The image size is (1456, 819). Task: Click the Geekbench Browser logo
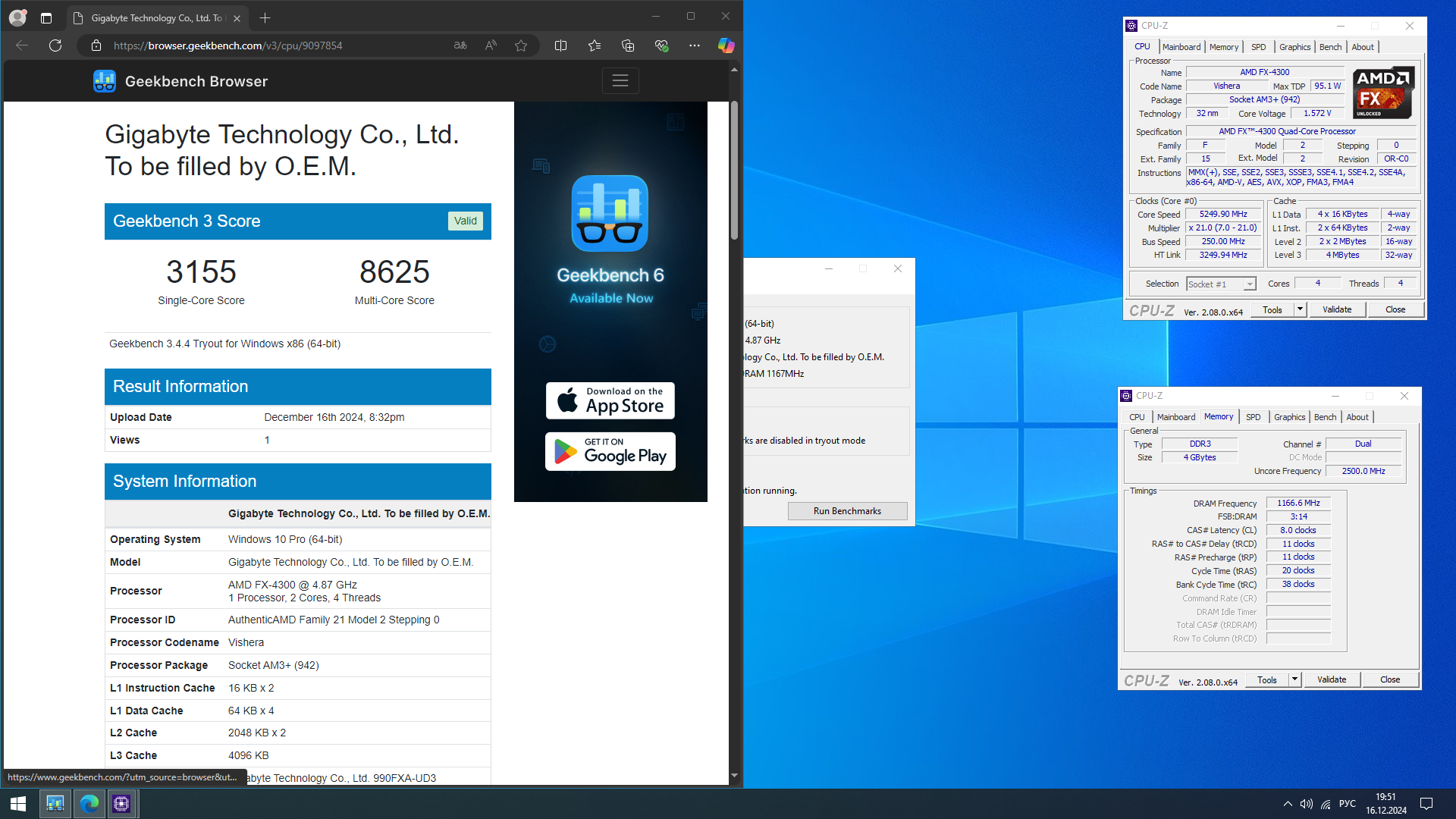(180, 81)
